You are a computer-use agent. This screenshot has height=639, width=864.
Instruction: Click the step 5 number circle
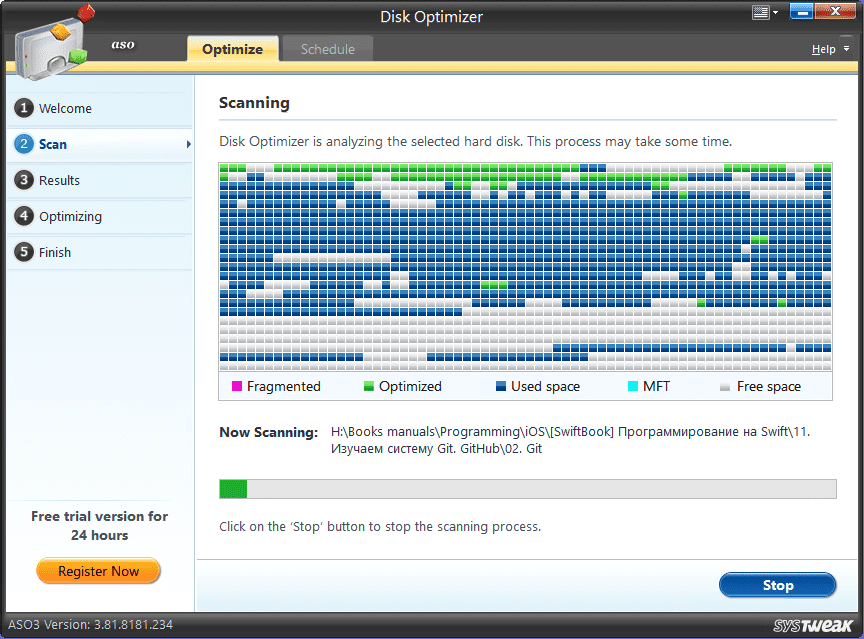(24, 252)
